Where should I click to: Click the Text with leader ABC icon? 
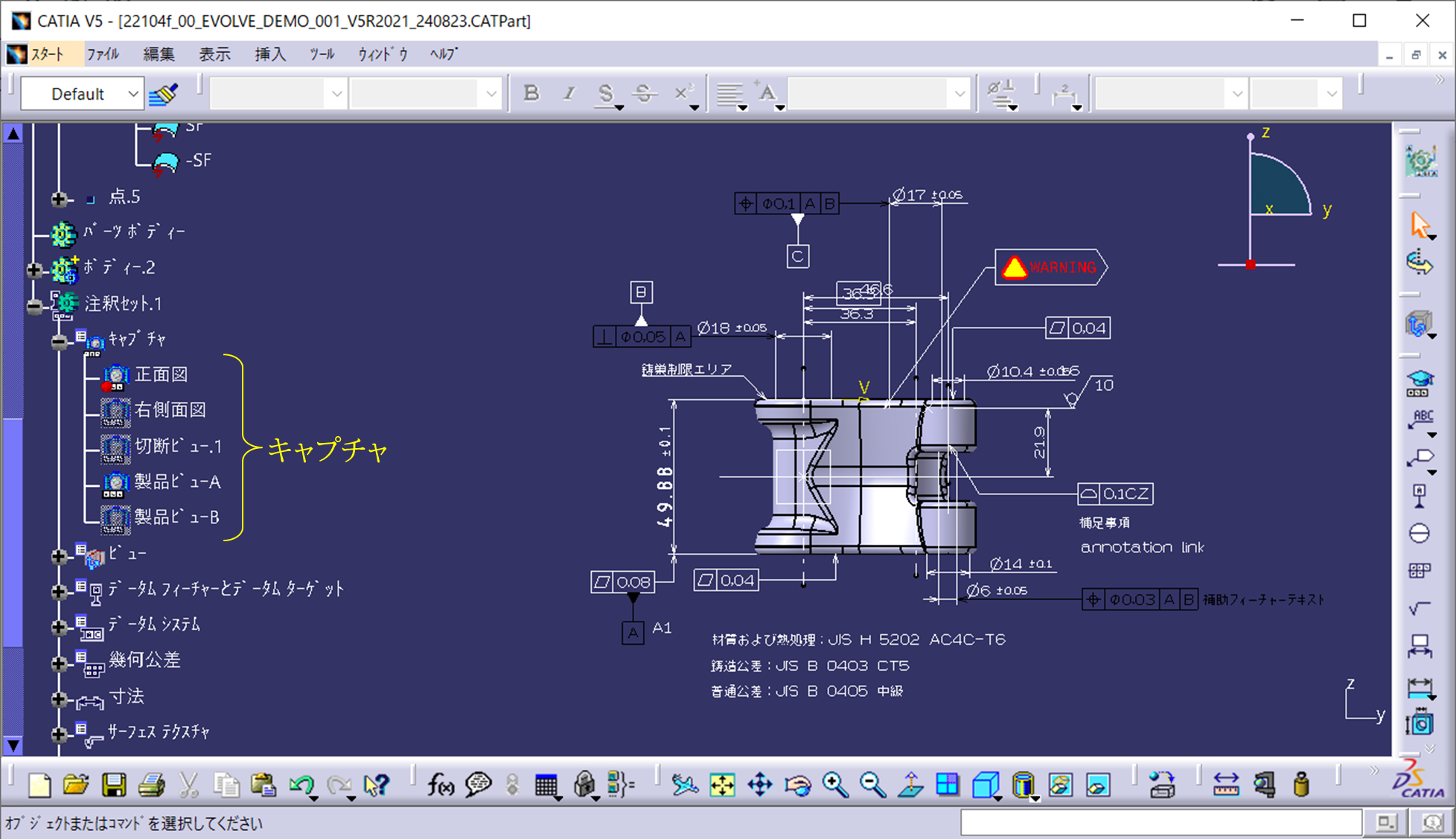coord(1420,421)
